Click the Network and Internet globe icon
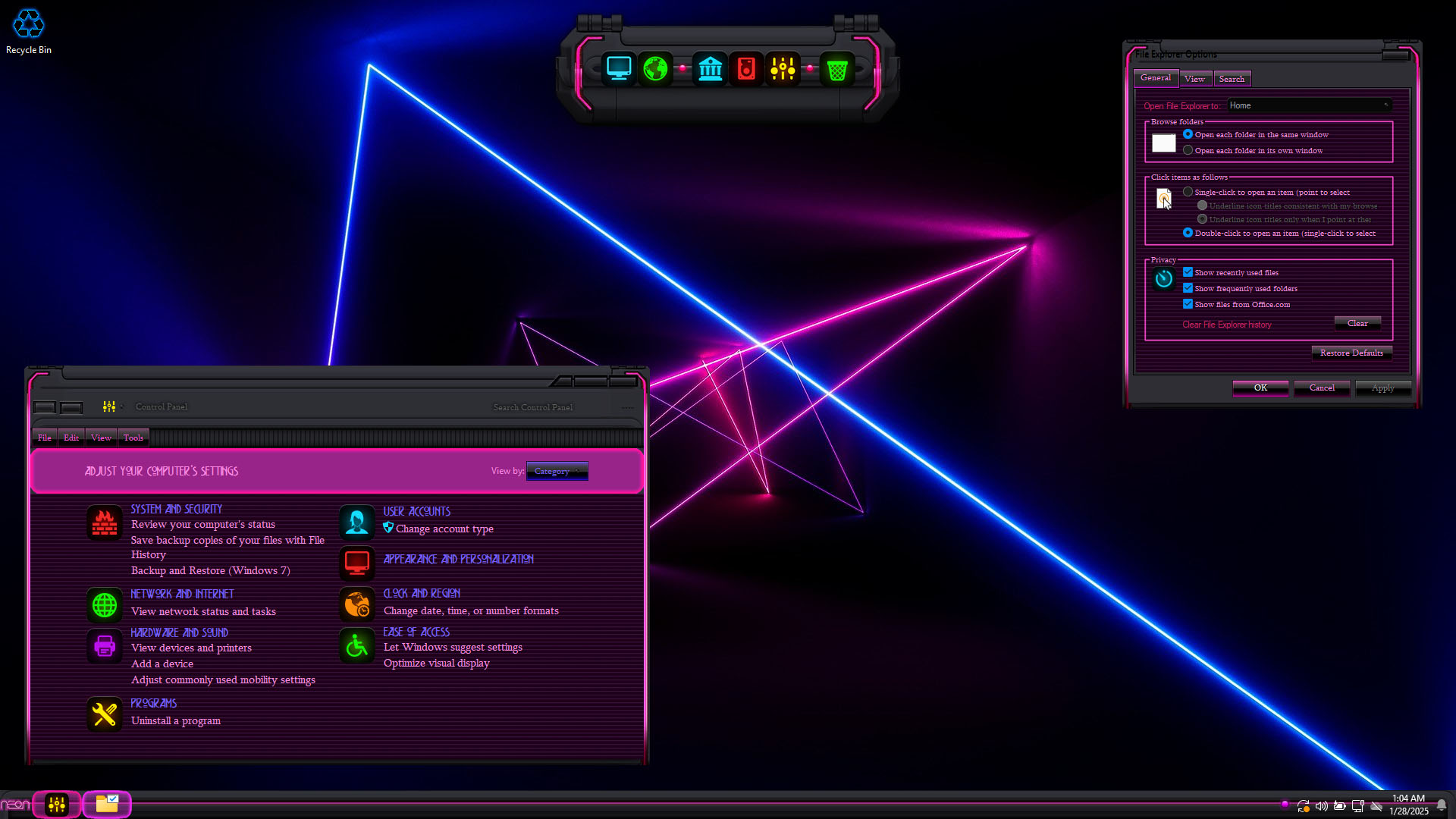The image size is (1456, 819). (x=105, y=604)
